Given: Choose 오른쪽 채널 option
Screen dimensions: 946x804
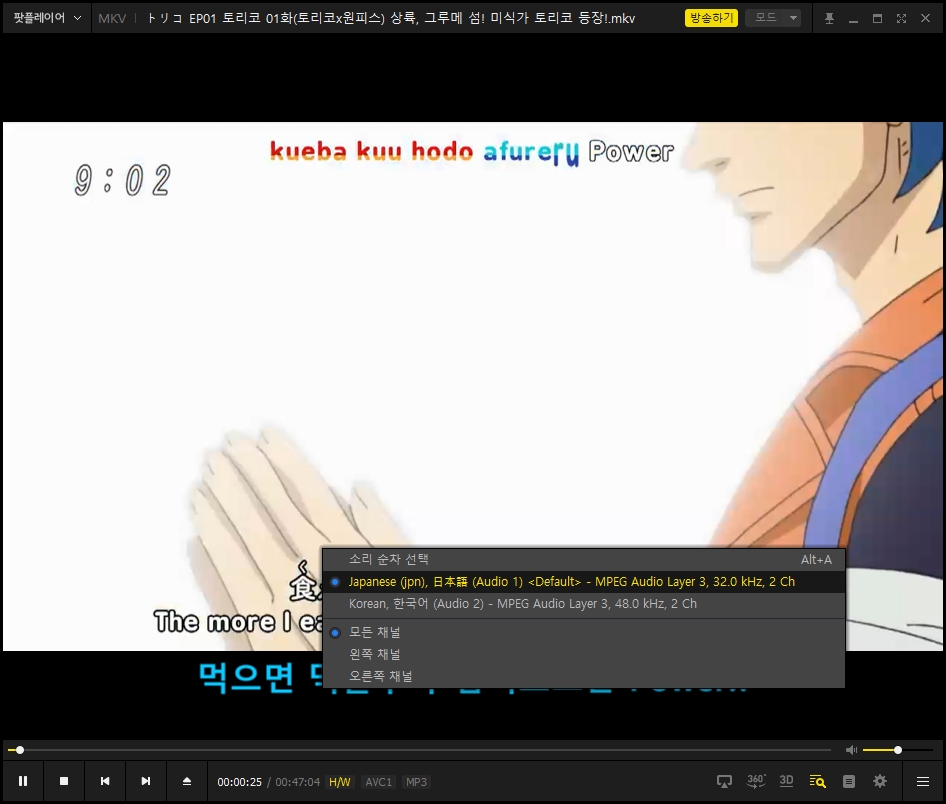Looking at the screenshot, I should pyautogui.click(x=584, y=676).
